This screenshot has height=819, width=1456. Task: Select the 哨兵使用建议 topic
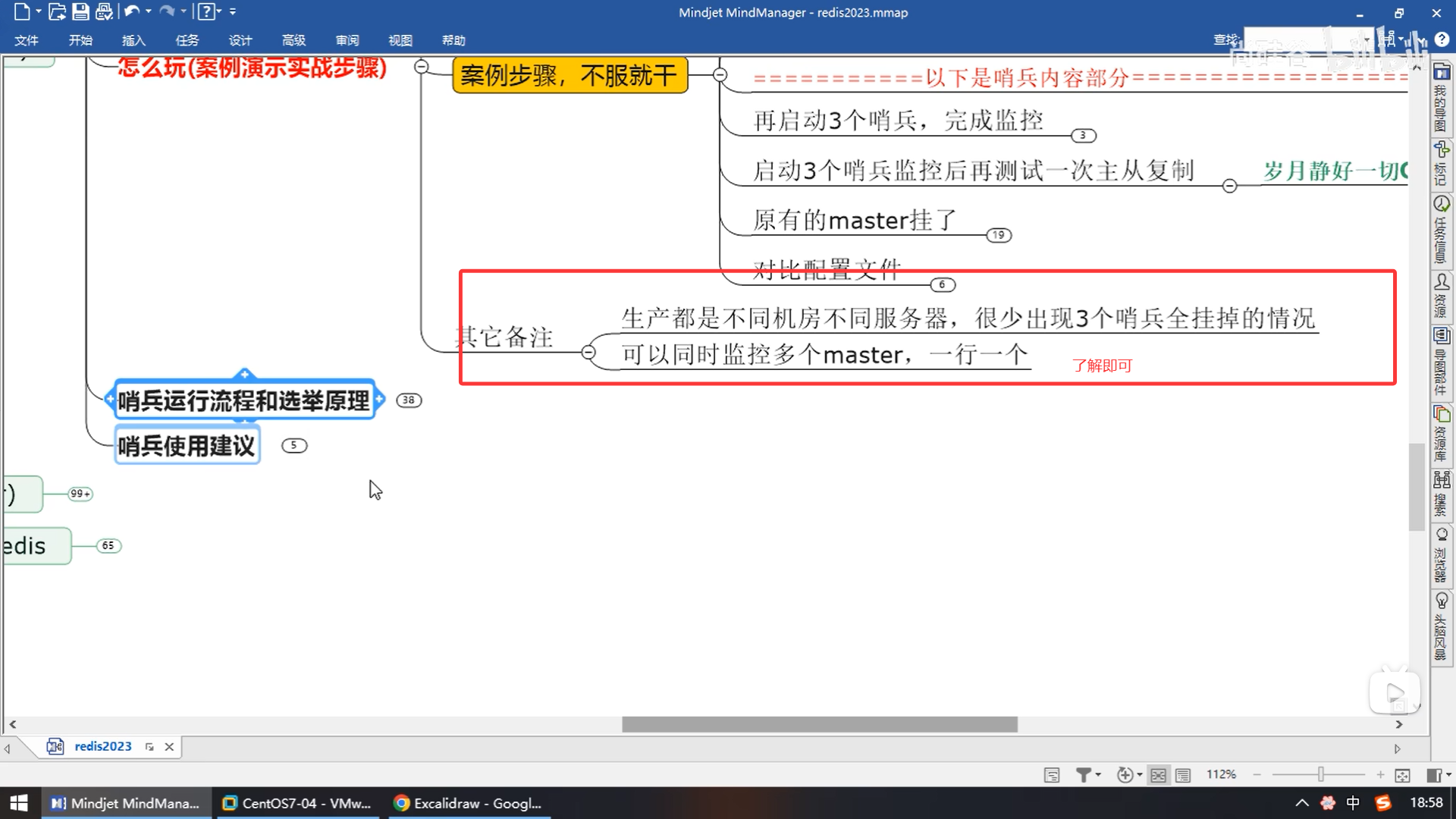tap(187, 445)
